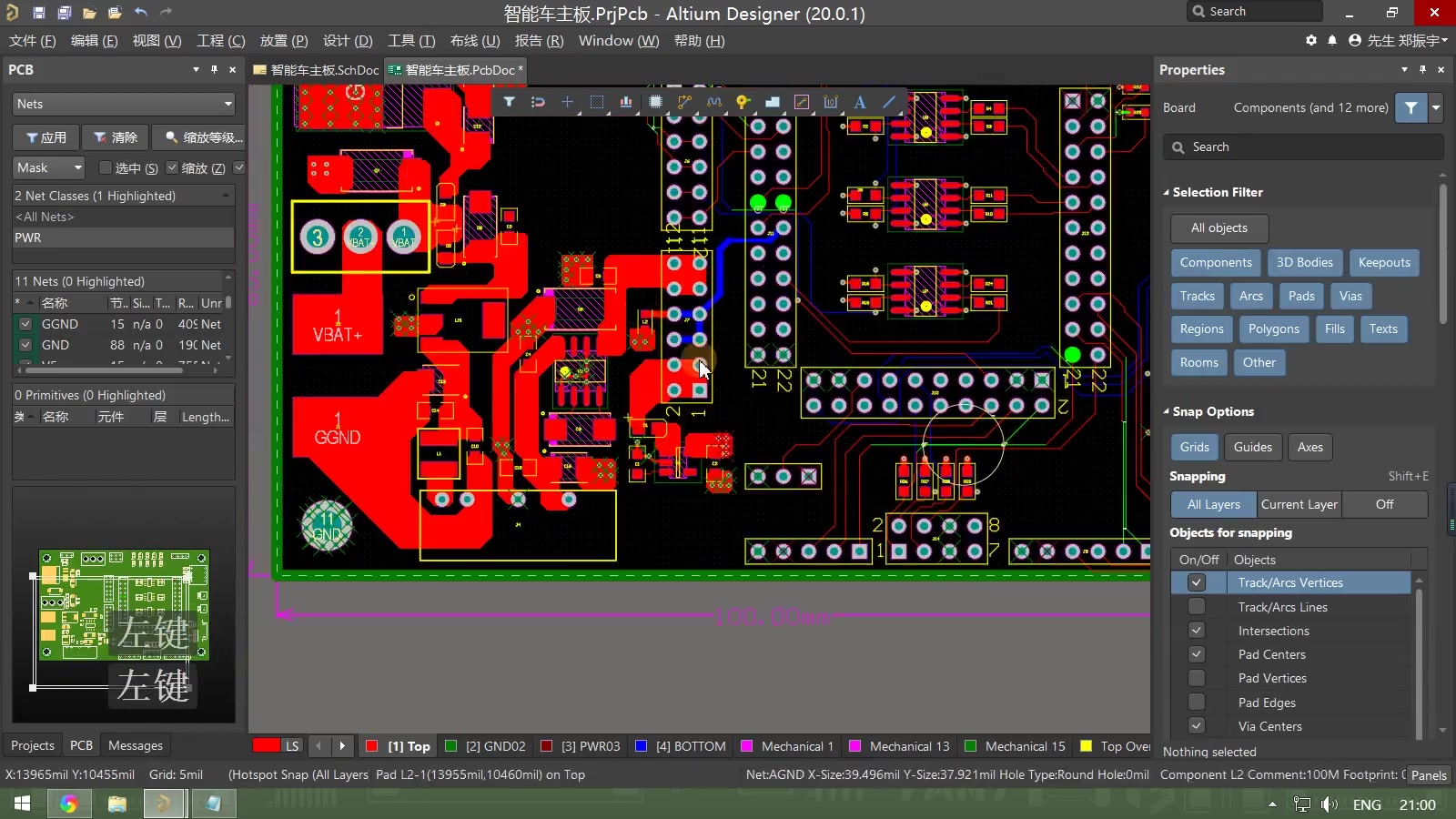Uncheck the GGND net checkbox
The image size is (1456, 819).
[x=25, y=324]
